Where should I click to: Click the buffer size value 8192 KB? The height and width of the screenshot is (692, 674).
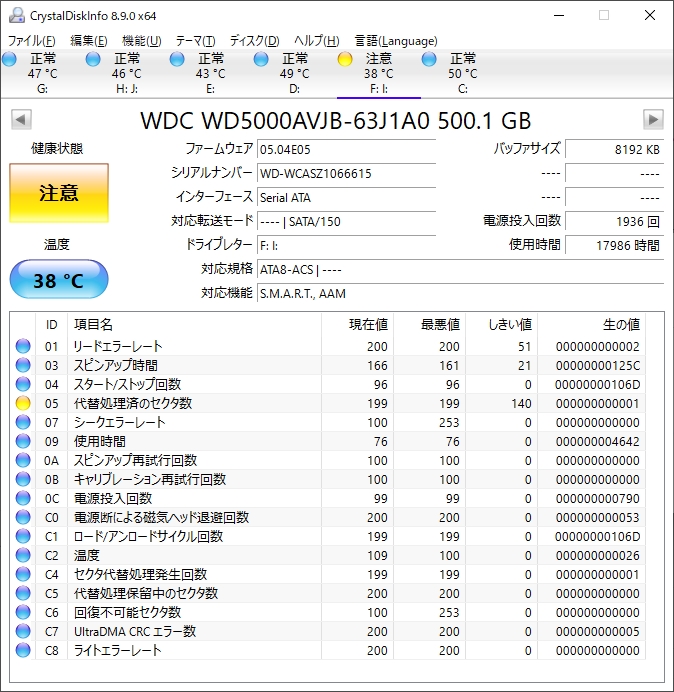614,150
